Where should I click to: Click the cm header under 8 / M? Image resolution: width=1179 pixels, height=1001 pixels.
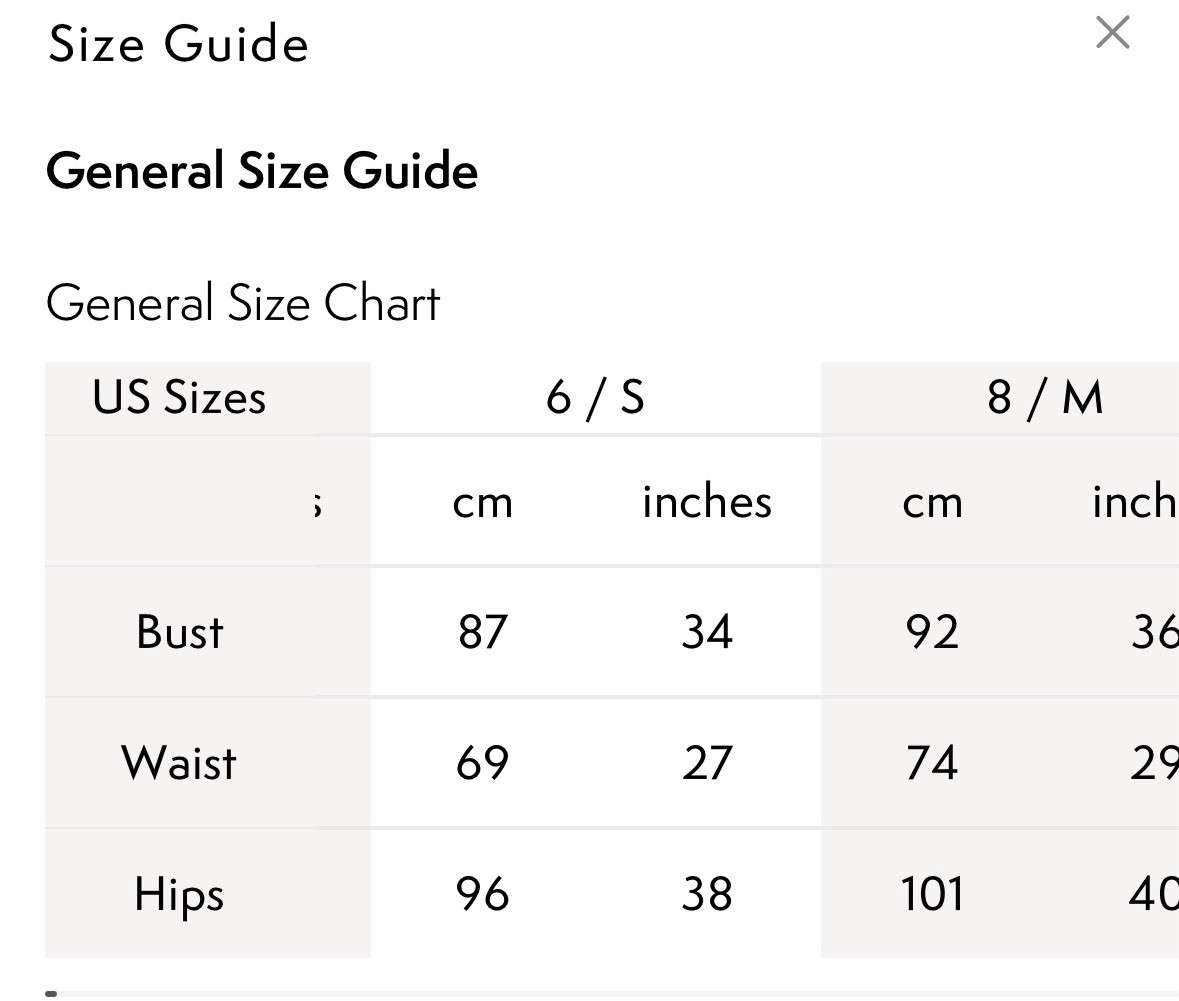932,502
